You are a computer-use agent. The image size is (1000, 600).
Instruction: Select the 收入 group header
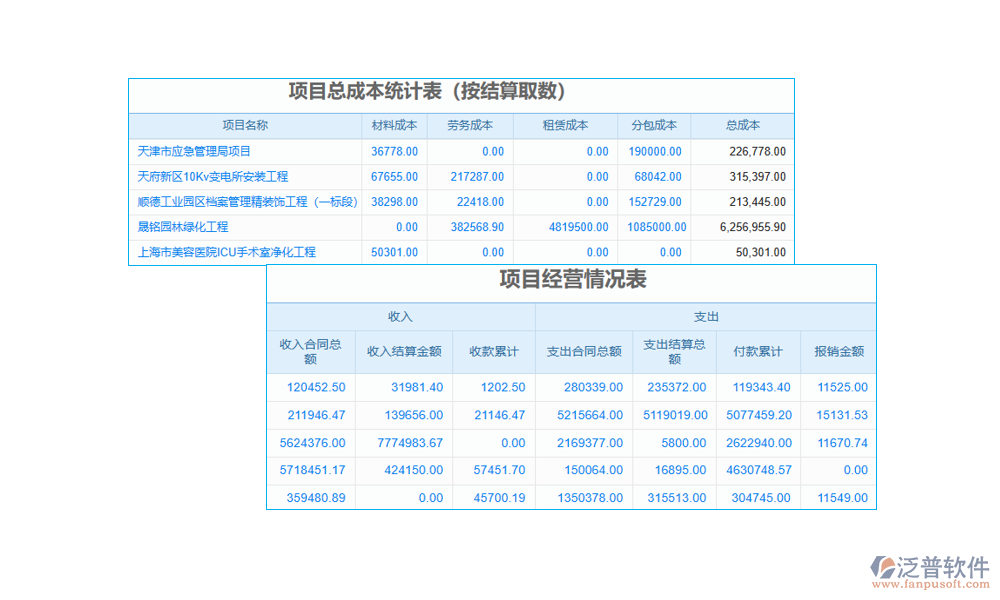(401, 315)
